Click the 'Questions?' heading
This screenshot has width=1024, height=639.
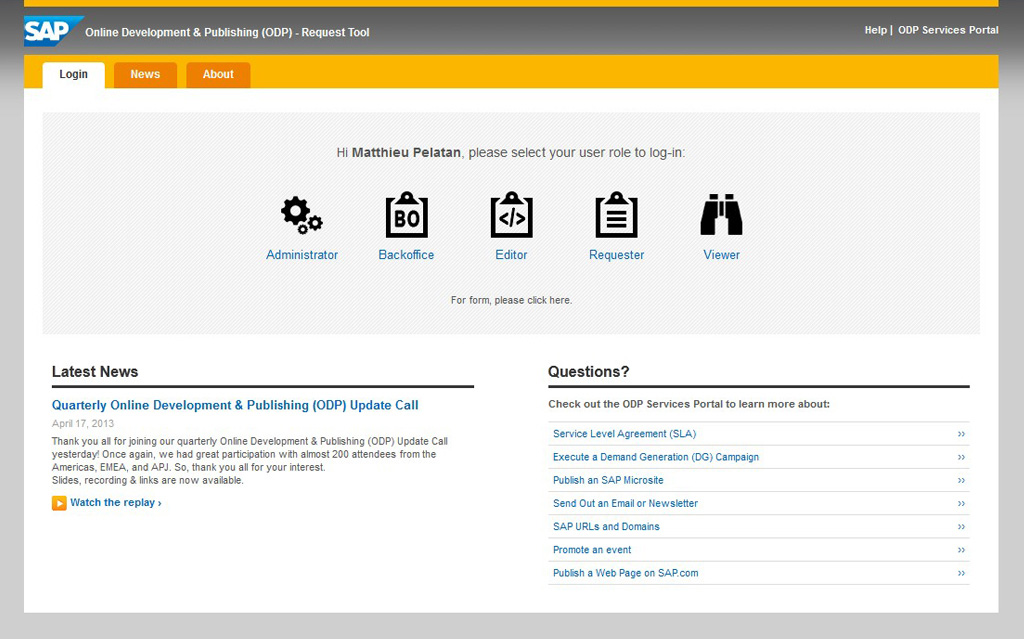tap(588, 372)
